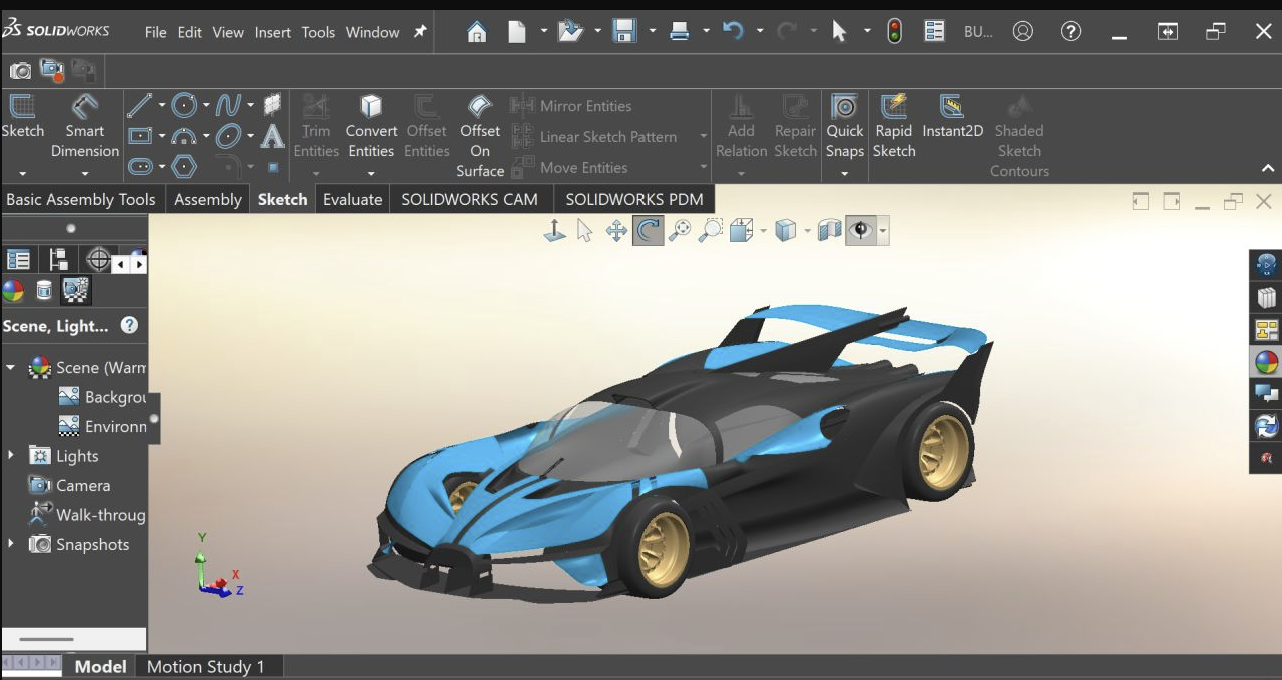The width and height of the screenshot is (1282, 680).
Task: Toggle the Select arrow in view toolbar
Action: pyautogui.click(x=585, y=231)
